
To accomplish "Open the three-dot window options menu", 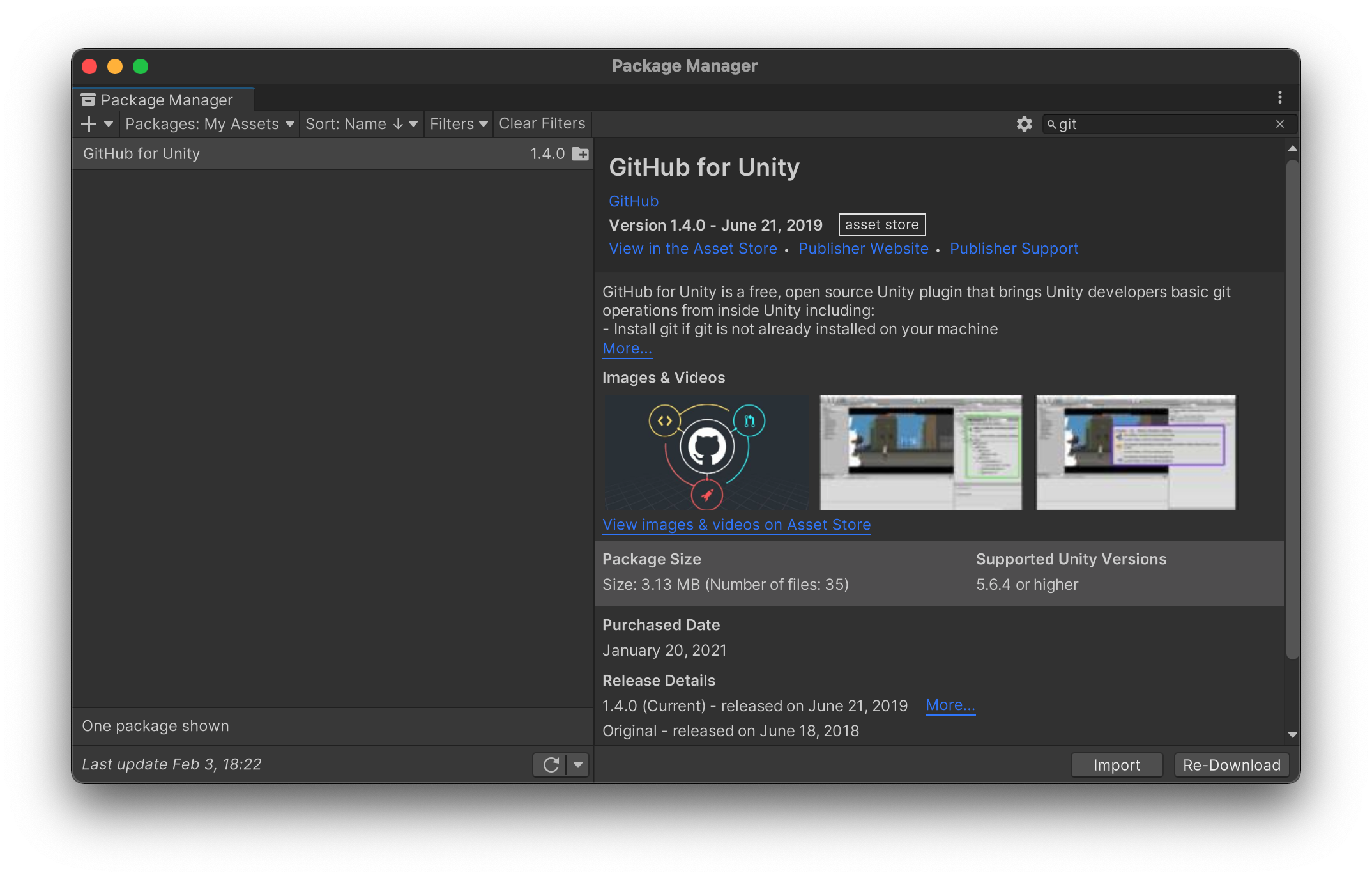I will point(1279,97).
